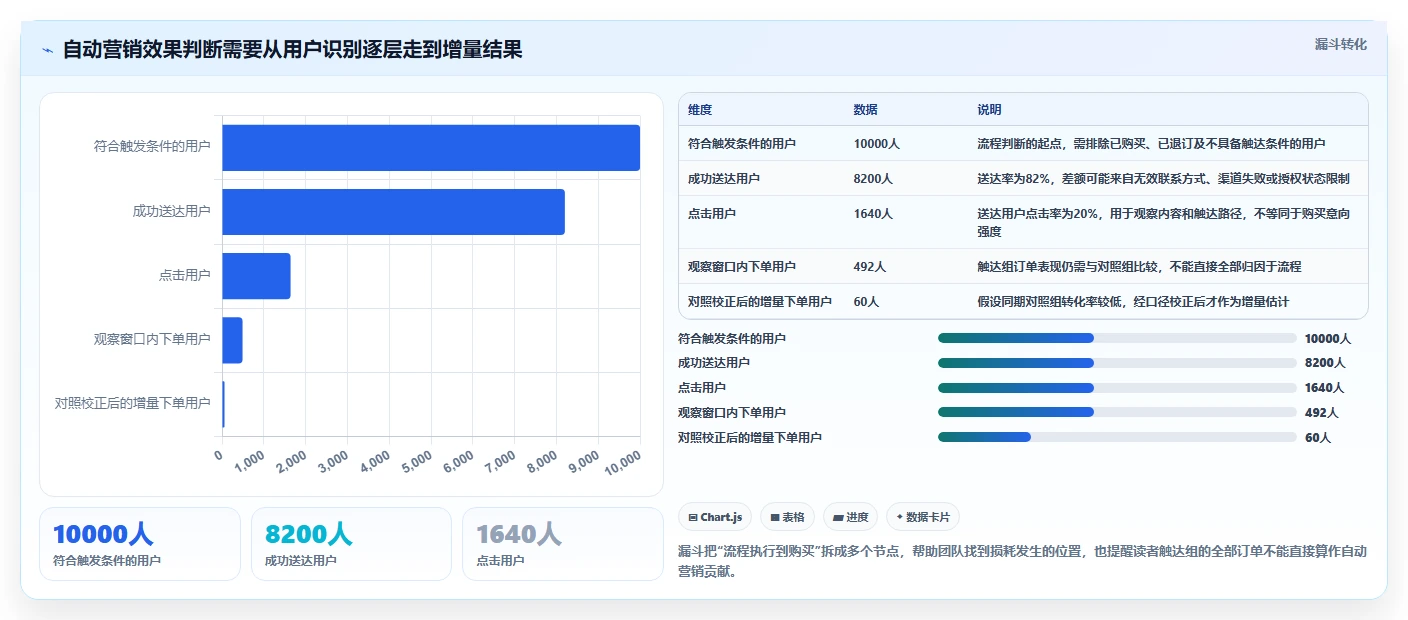Click the 对照校正后的增量下单用户 chart bar
Image resolution: width=1408 pixels, height=620 pixels.
point(223,404)
